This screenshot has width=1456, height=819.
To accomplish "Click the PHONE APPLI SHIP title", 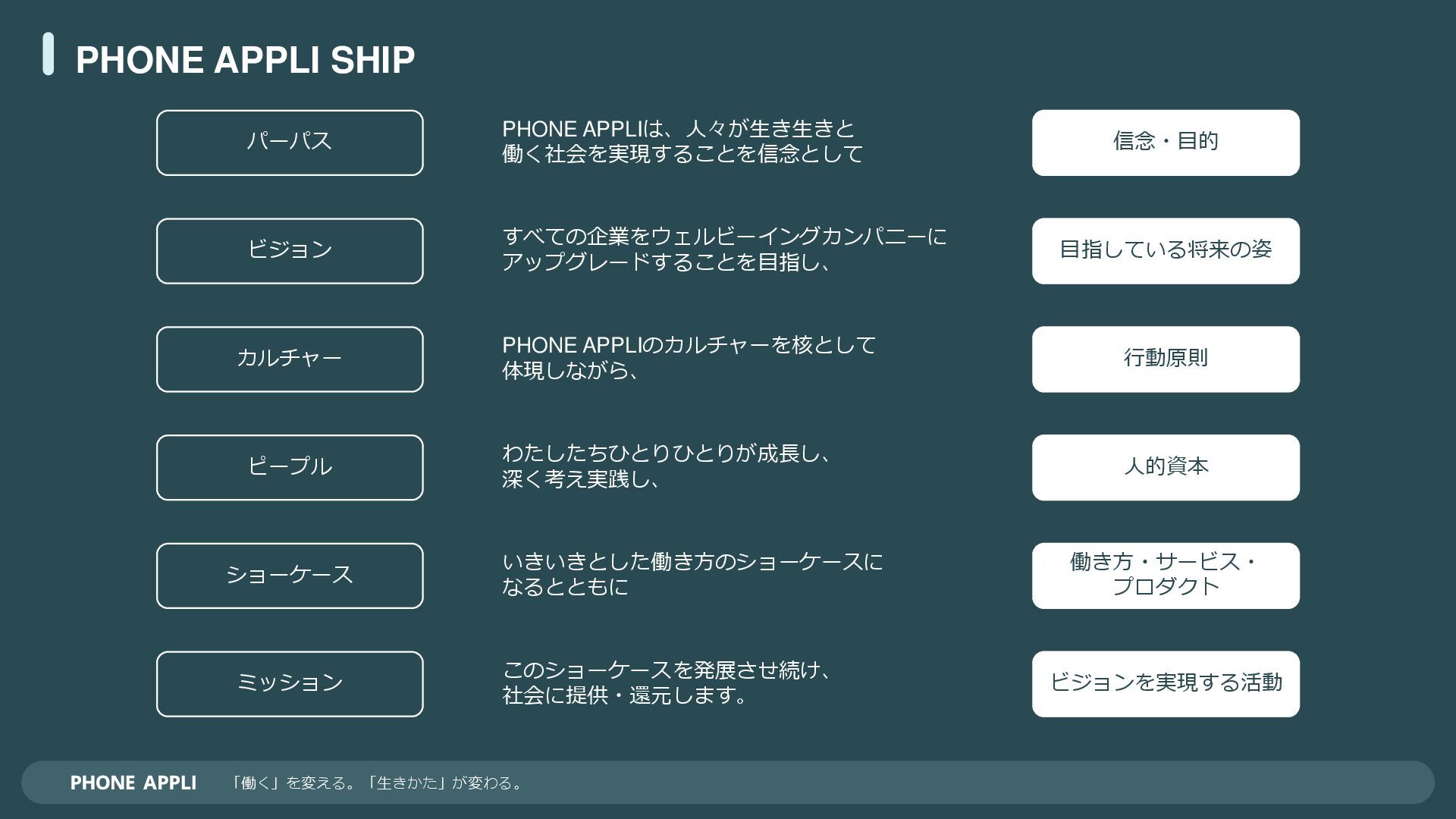I will [x=245, y=60].
